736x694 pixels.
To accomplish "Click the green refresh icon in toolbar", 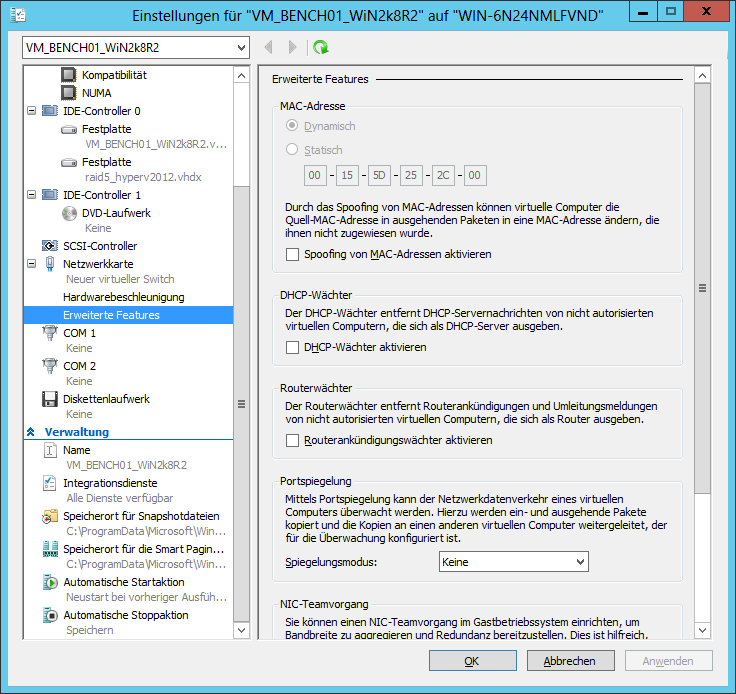I will pos(320,47).
